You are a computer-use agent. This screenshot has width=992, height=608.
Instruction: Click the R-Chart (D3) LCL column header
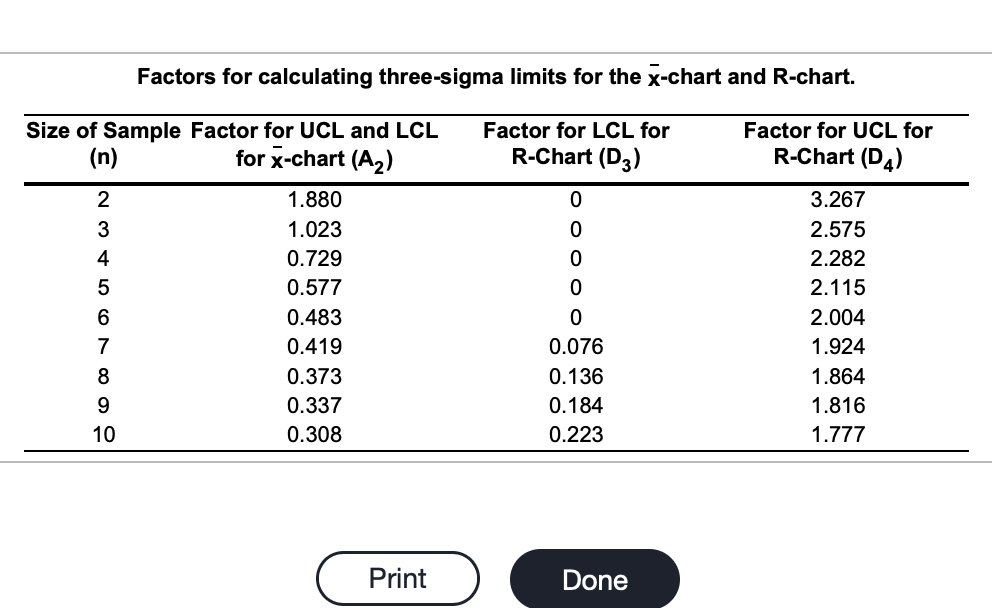(x=576, y=144)
